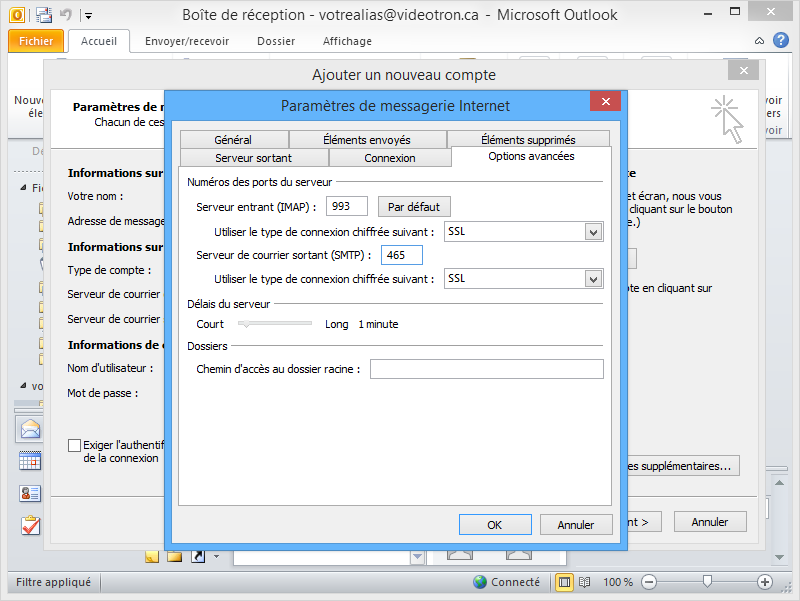Confirm settings with the OK button

point(495,524)
